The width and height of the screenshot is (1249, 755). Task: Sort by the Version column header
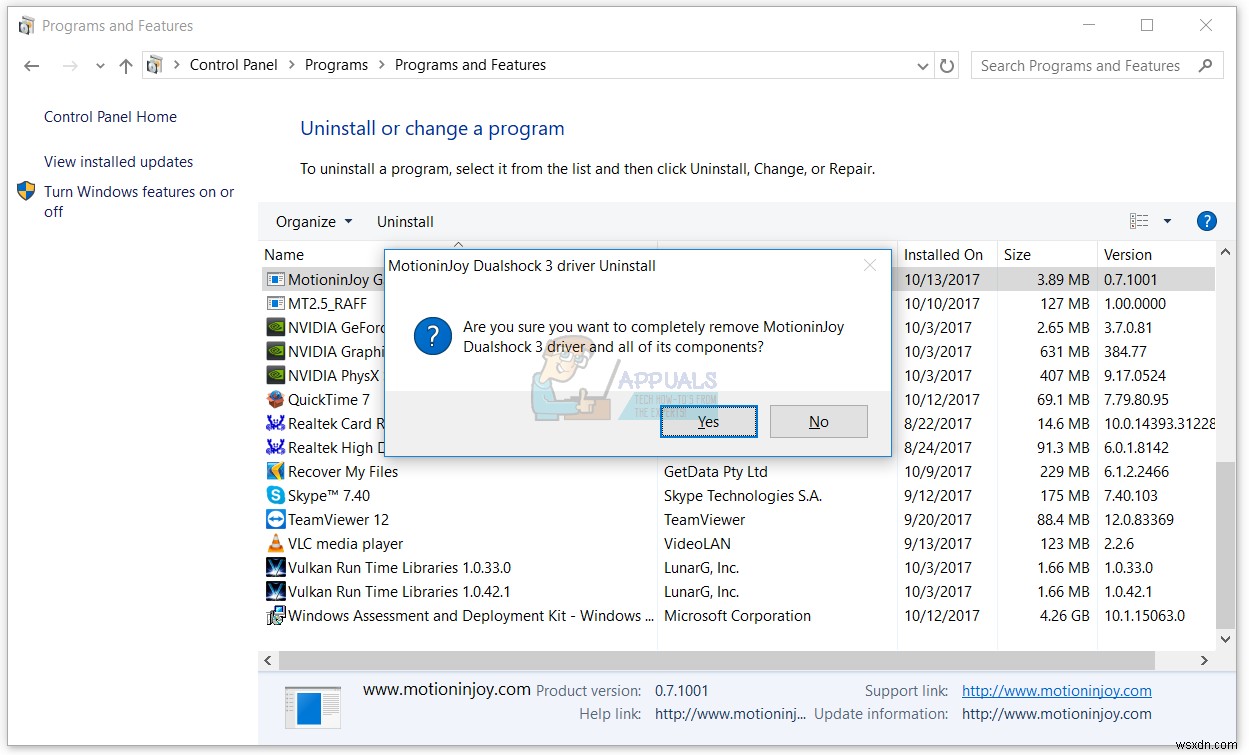click(x=1128, y=255)
